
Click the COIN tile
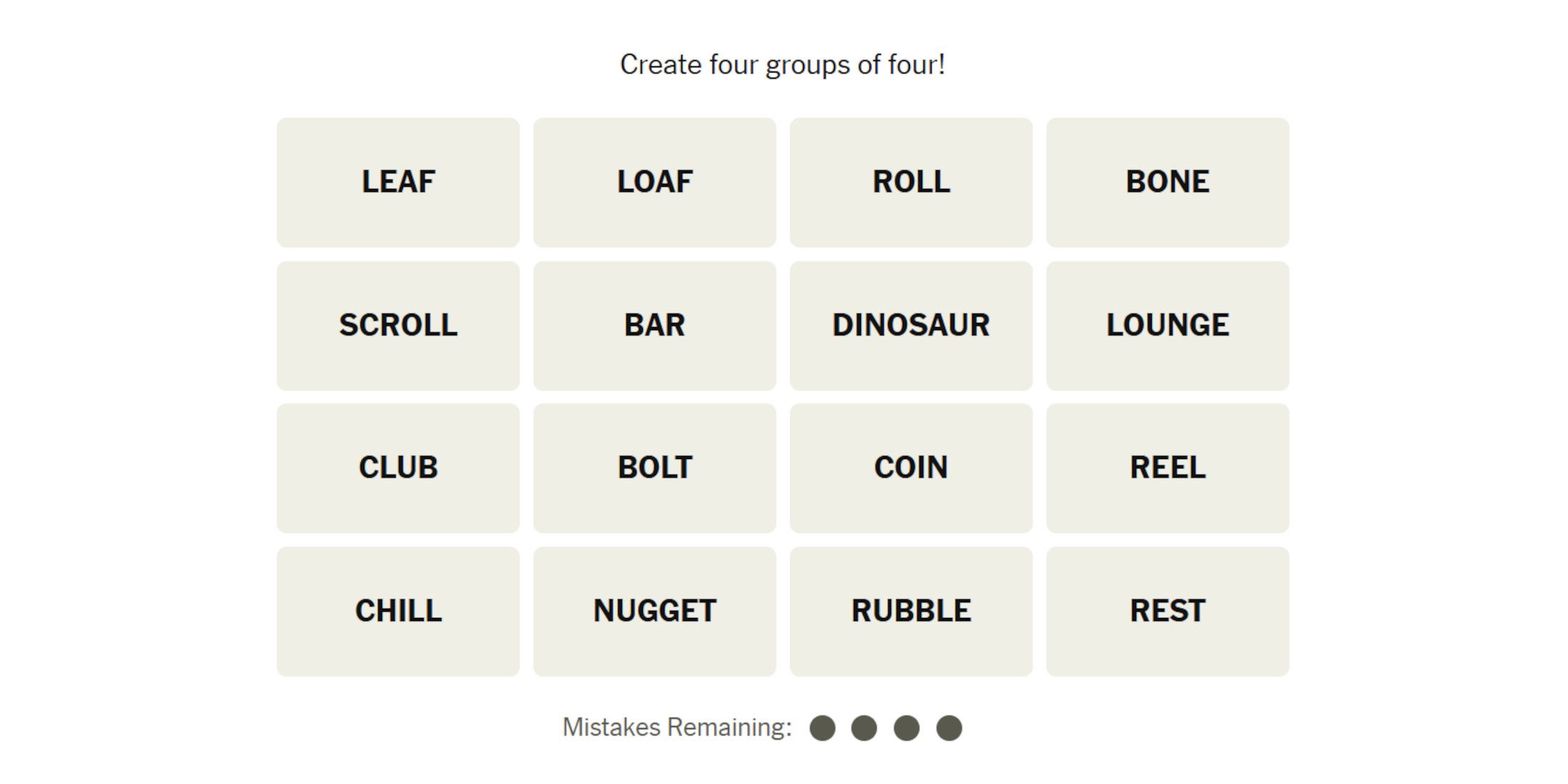911,468
